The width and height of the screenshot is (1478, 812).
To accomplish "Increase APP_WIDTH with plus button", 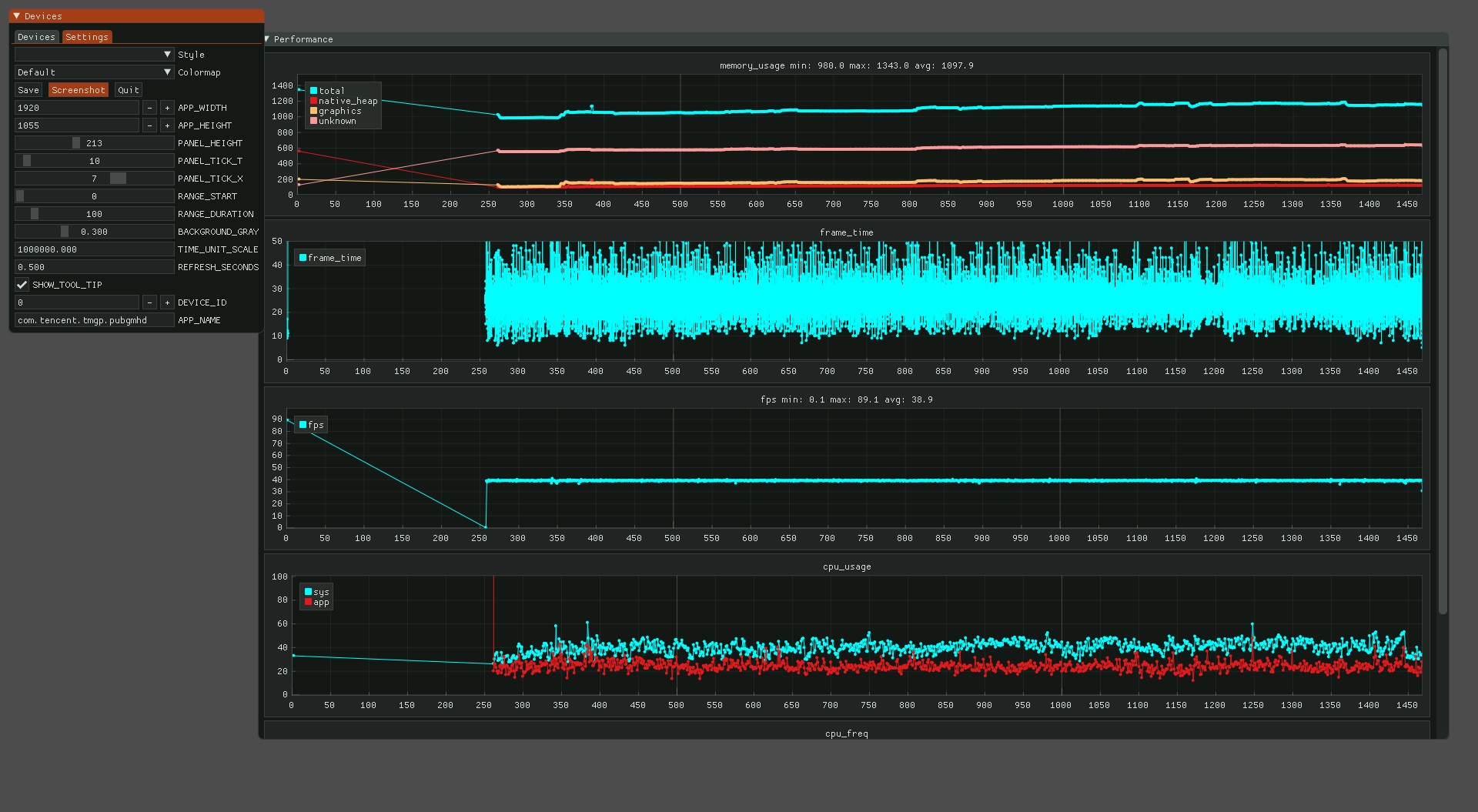I will coord(167,108).
